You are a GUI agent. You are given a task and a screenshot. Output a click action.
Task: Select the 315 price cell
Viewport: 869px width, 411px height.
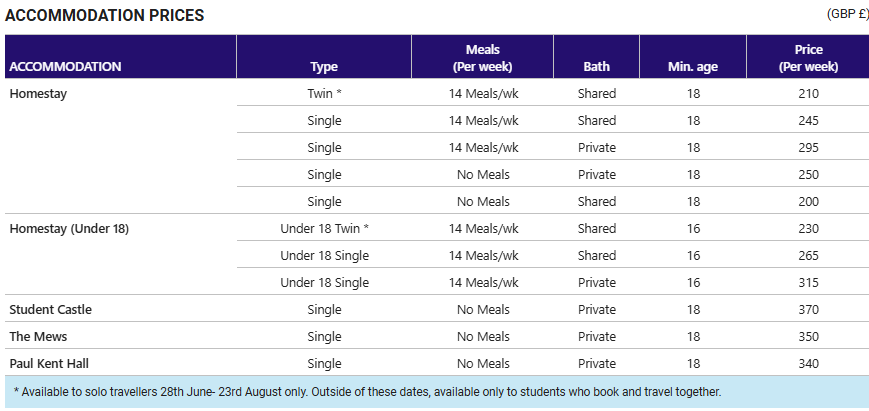(809, 282)
